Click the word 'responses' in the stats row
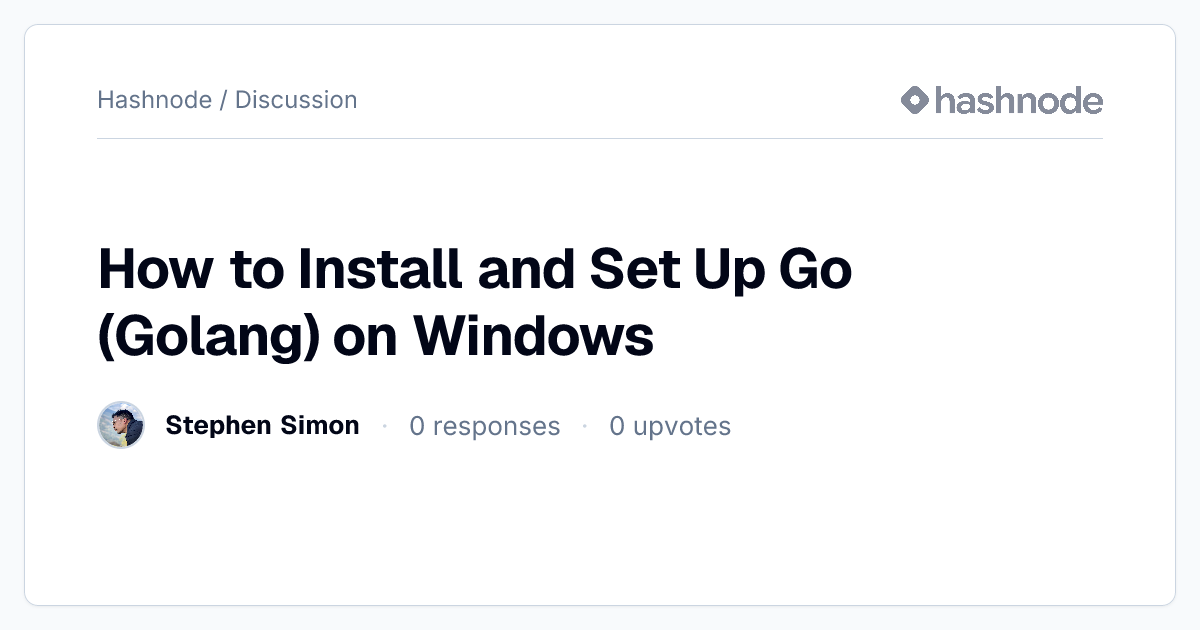1200x630 pixels. click(496, 427)
